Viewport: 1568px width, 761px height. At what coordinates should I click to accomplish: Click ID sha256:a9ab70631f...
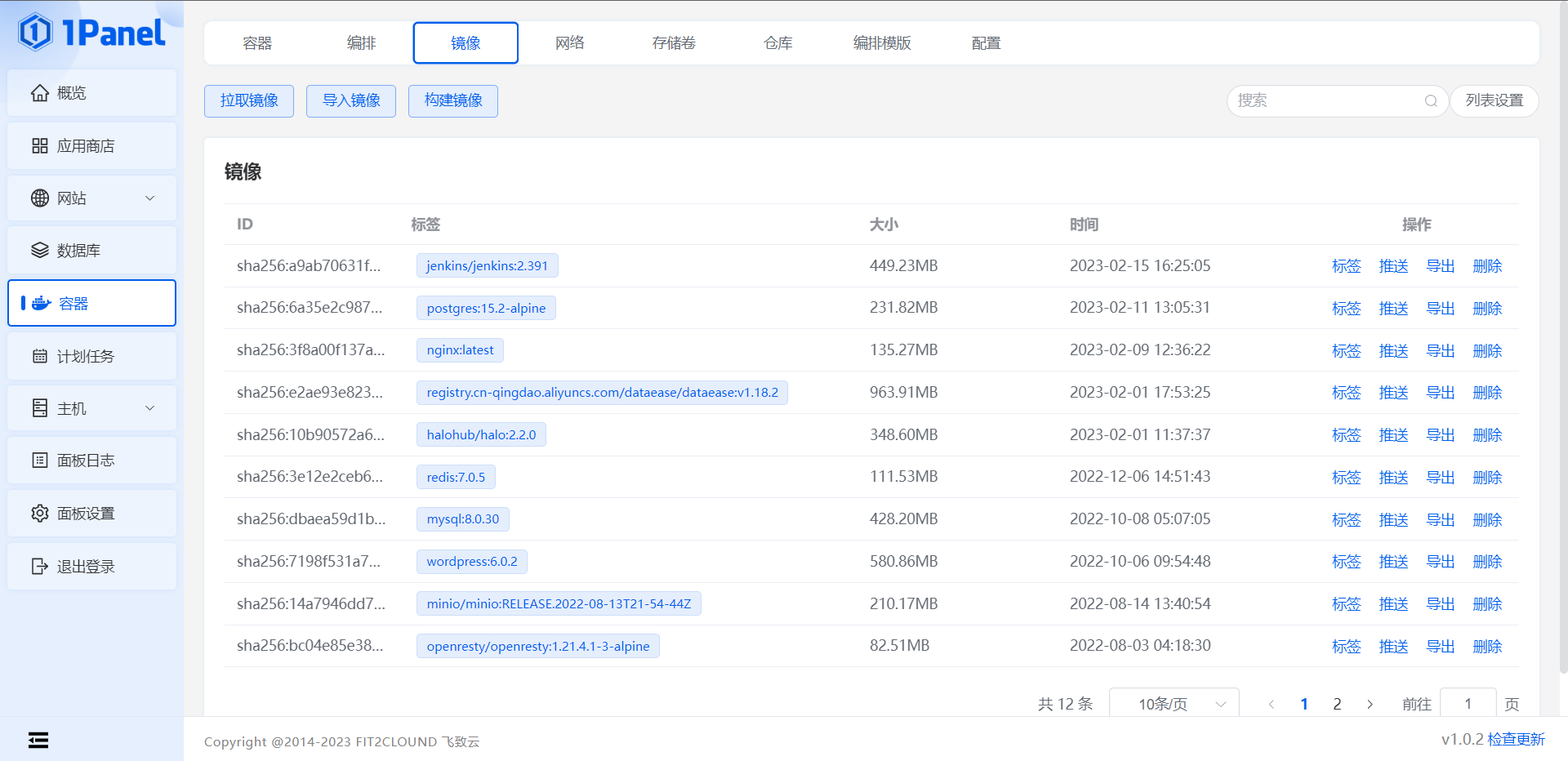[x=309, y=266]
